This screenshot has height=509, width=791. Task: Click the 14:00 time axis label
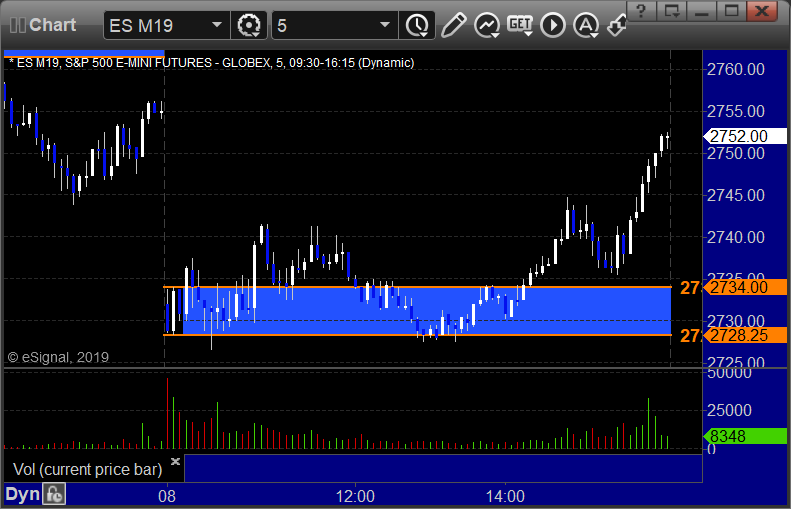click(x=505, y=496)
